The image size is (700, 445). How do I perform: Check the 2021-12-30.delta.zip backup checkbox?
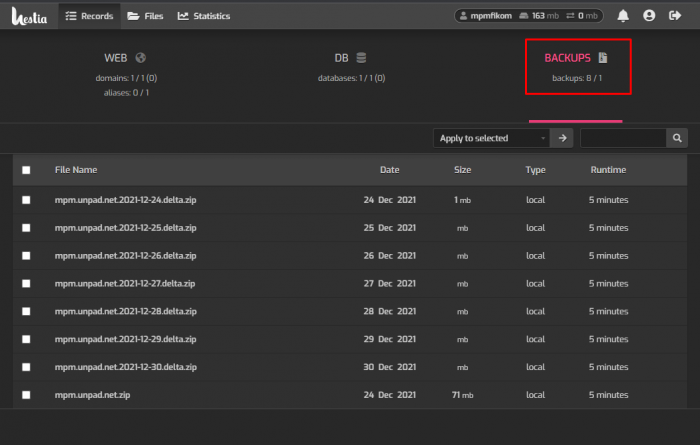click(x=26, y=367)
